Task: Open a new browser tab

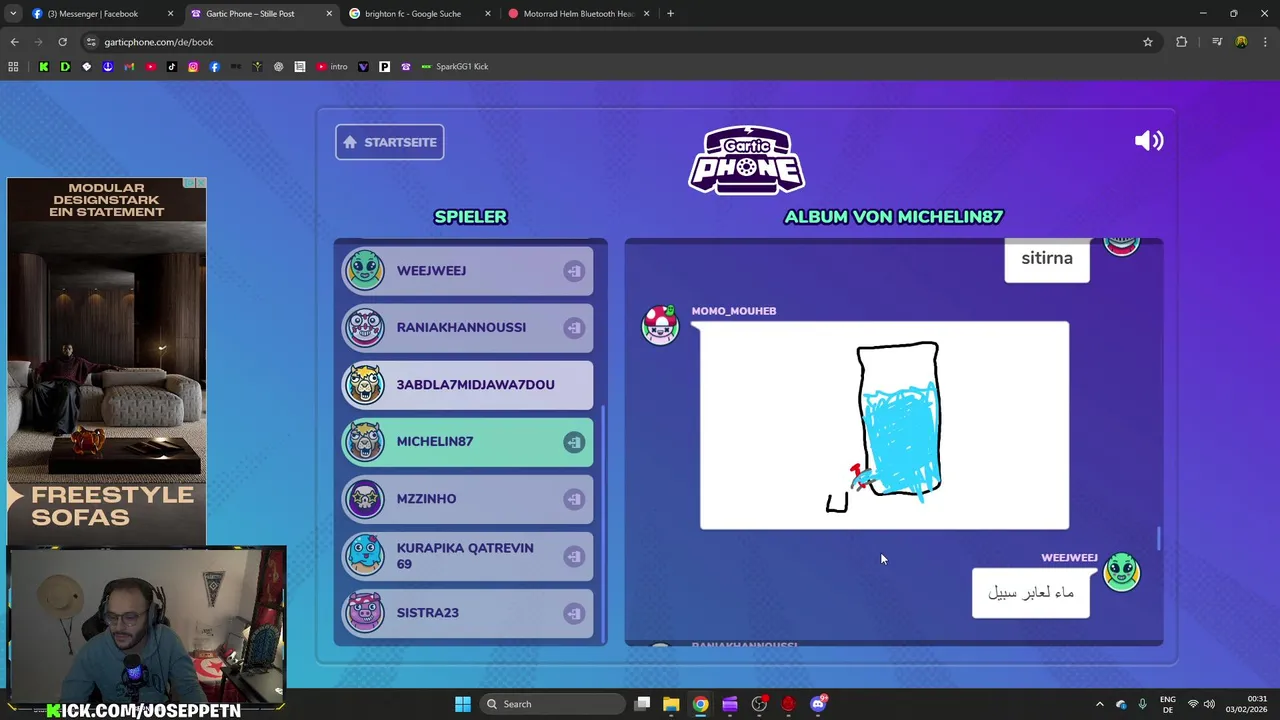Action: point(670,14)
